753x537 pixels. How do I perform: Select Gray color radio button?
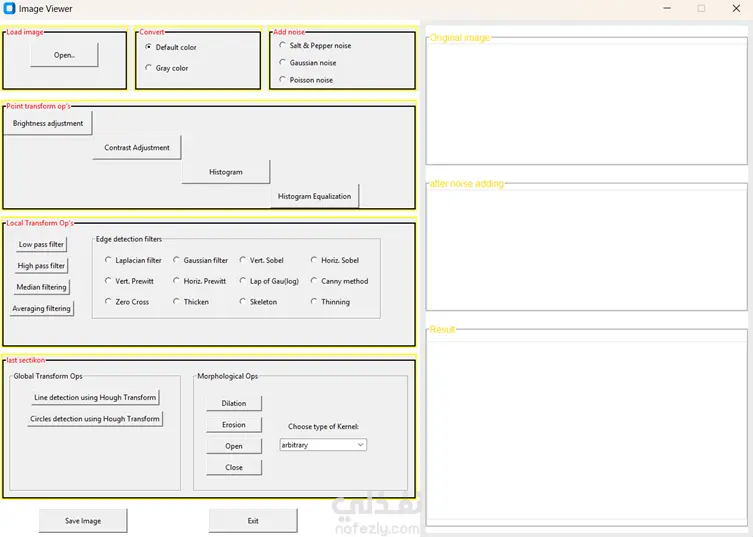148,67
